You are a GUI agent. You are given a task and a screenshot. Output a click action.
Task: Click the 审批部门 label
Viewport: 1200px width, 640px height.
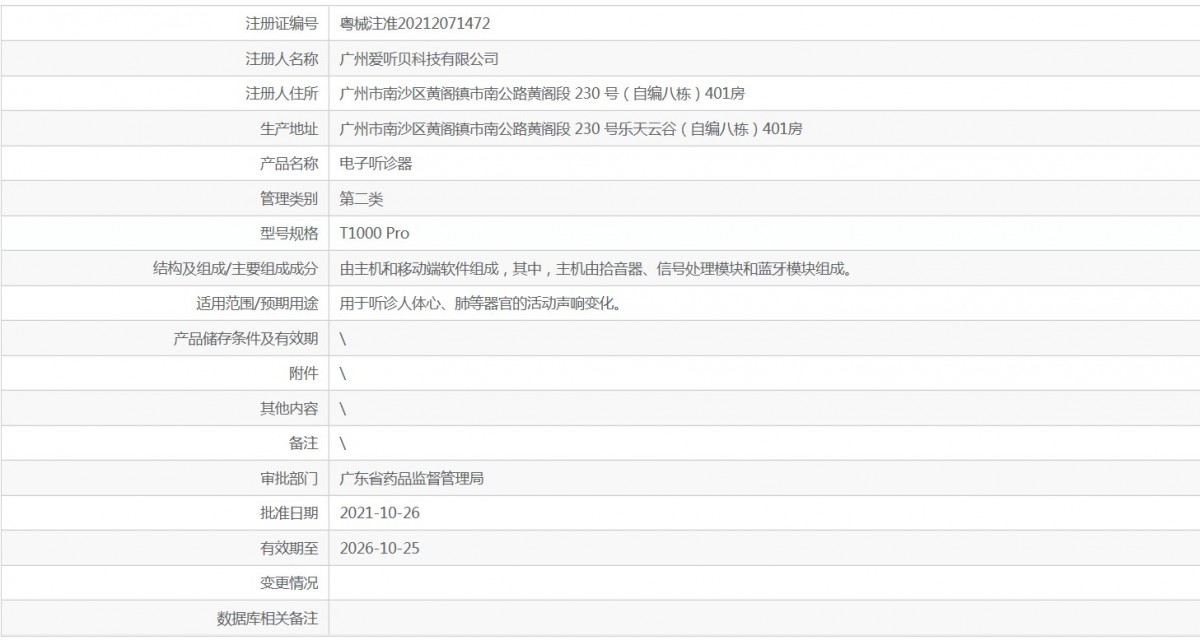tap(289, 478)
